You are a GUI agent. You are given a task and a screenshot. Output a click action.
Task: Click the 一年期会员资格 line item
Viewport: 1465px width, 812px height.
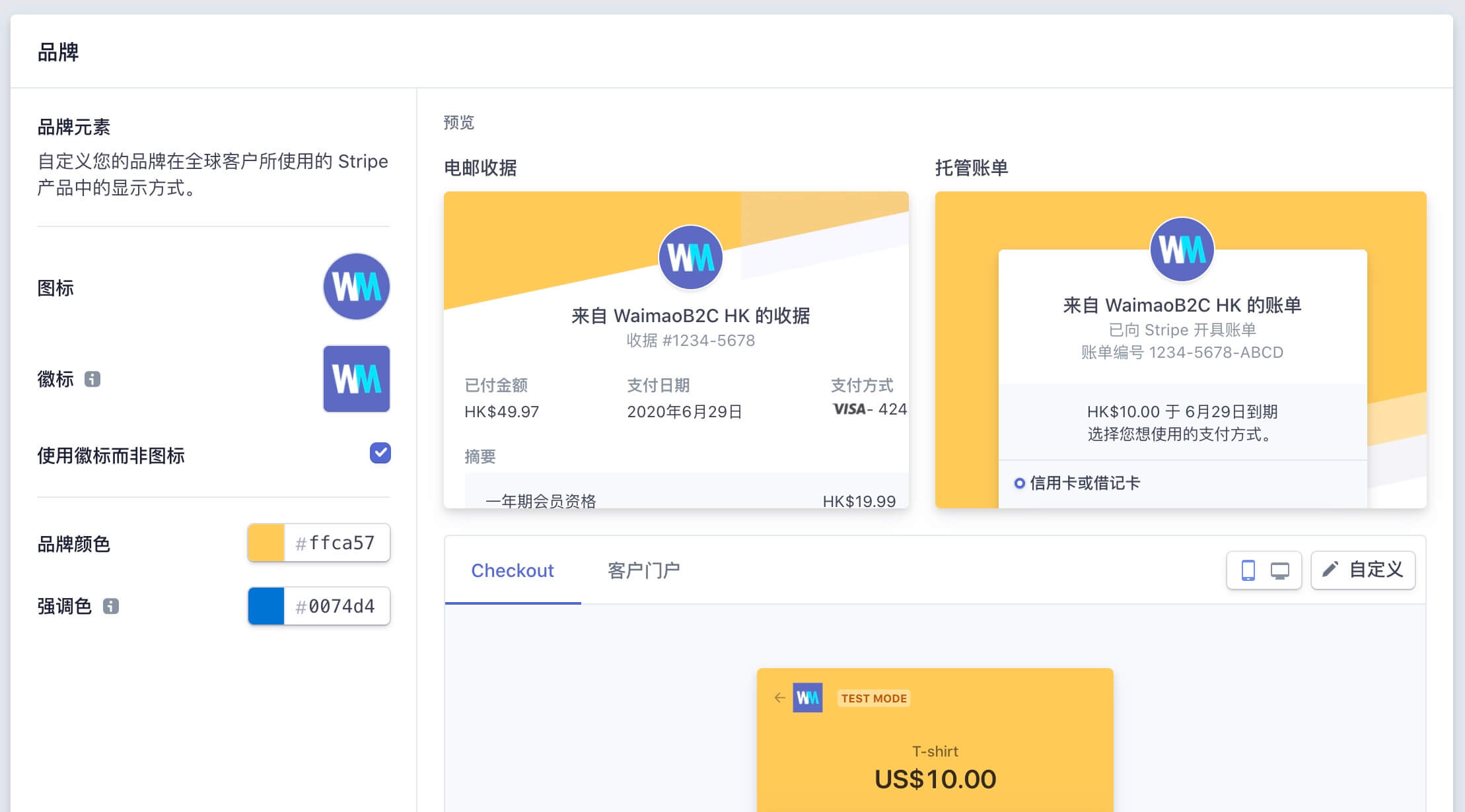click(540, 501)
